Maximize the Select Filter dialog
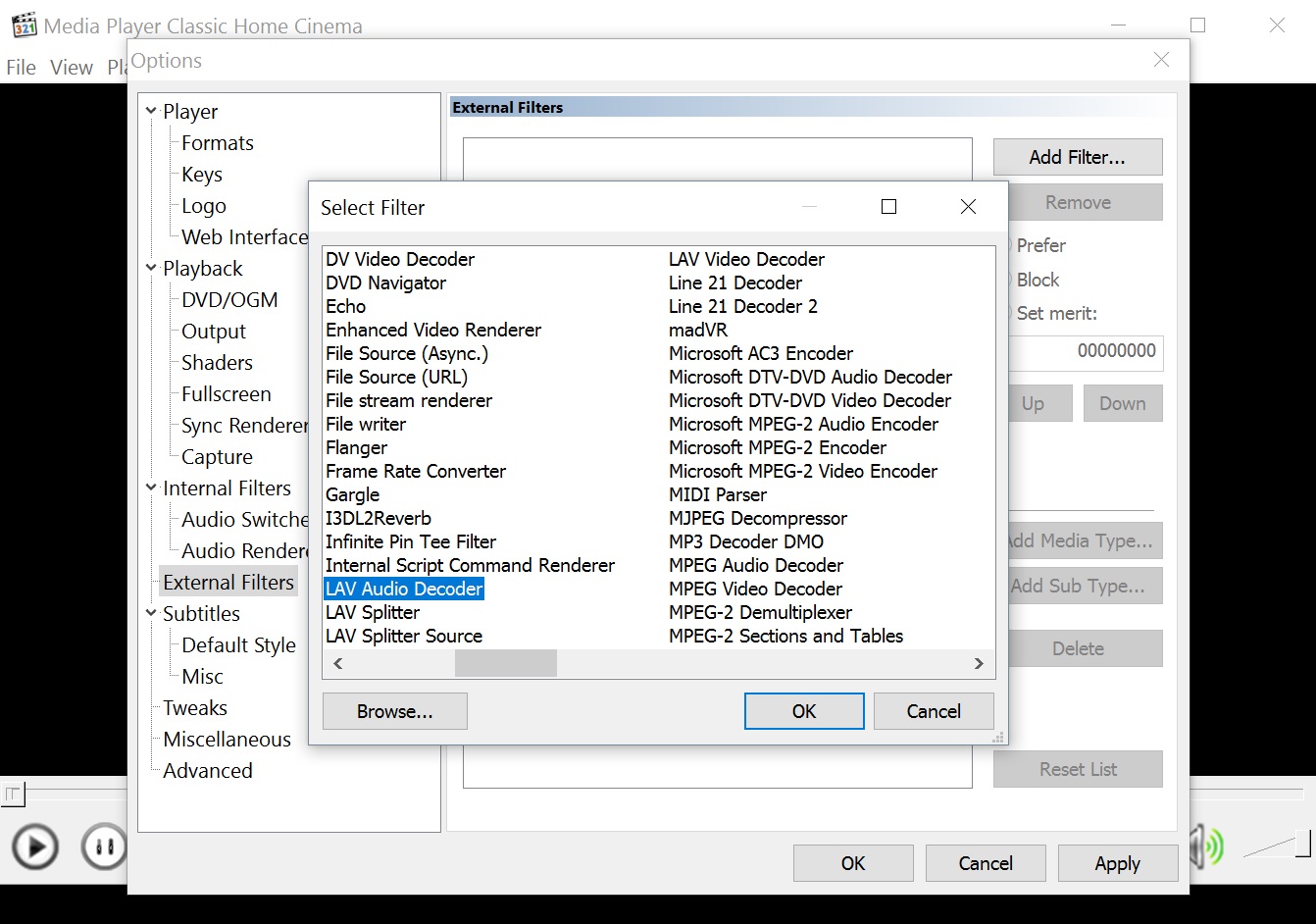Screen dimensions: 1316x924 (x=888, y=206)
